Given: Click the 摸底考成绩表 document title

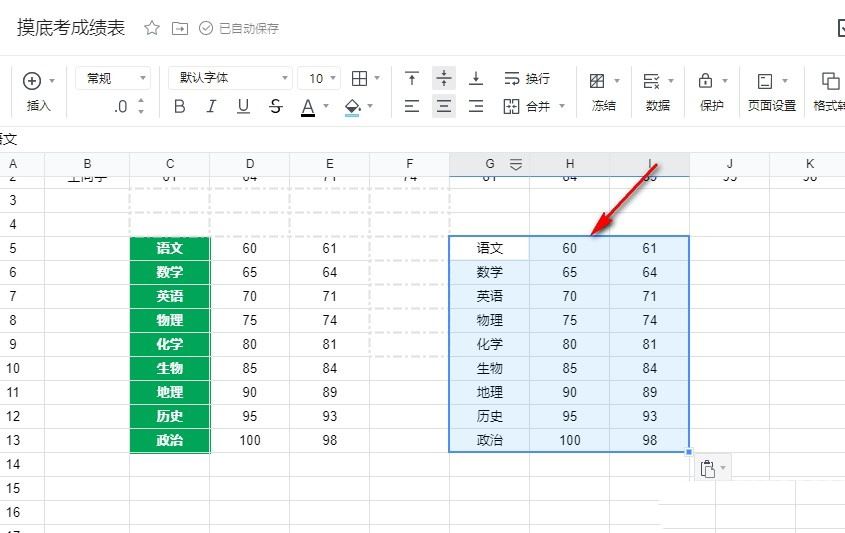Looking at the screenshot, I should click(71, 27).
